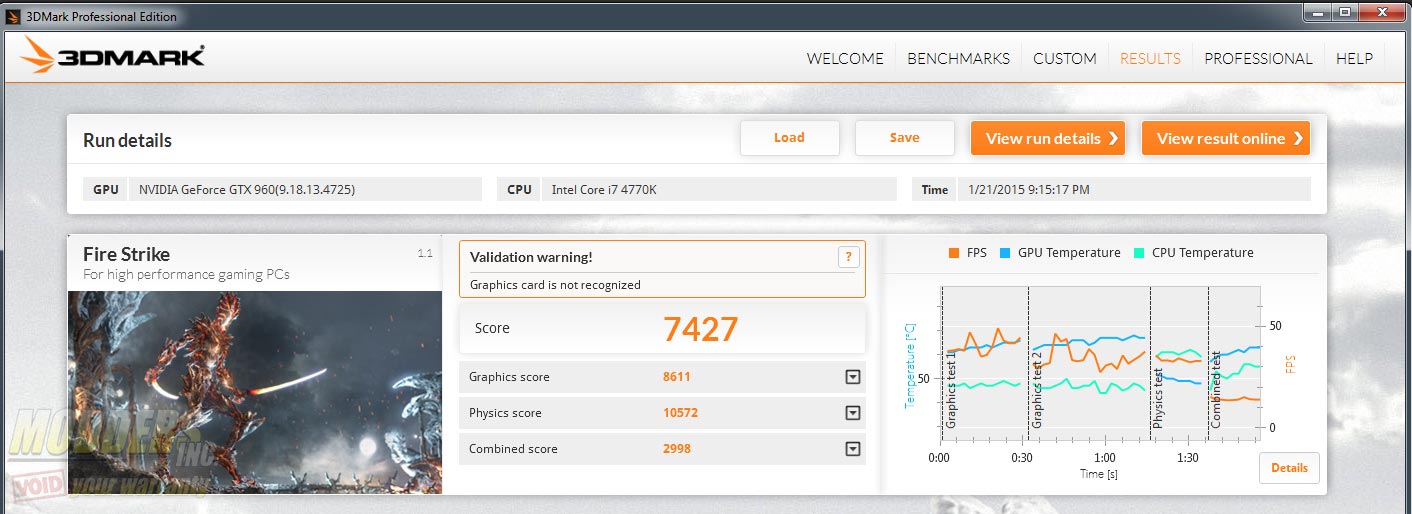Click View run details button
Image resolution: width=1412 pixels, height=514 pixels.
(1048, 138)
